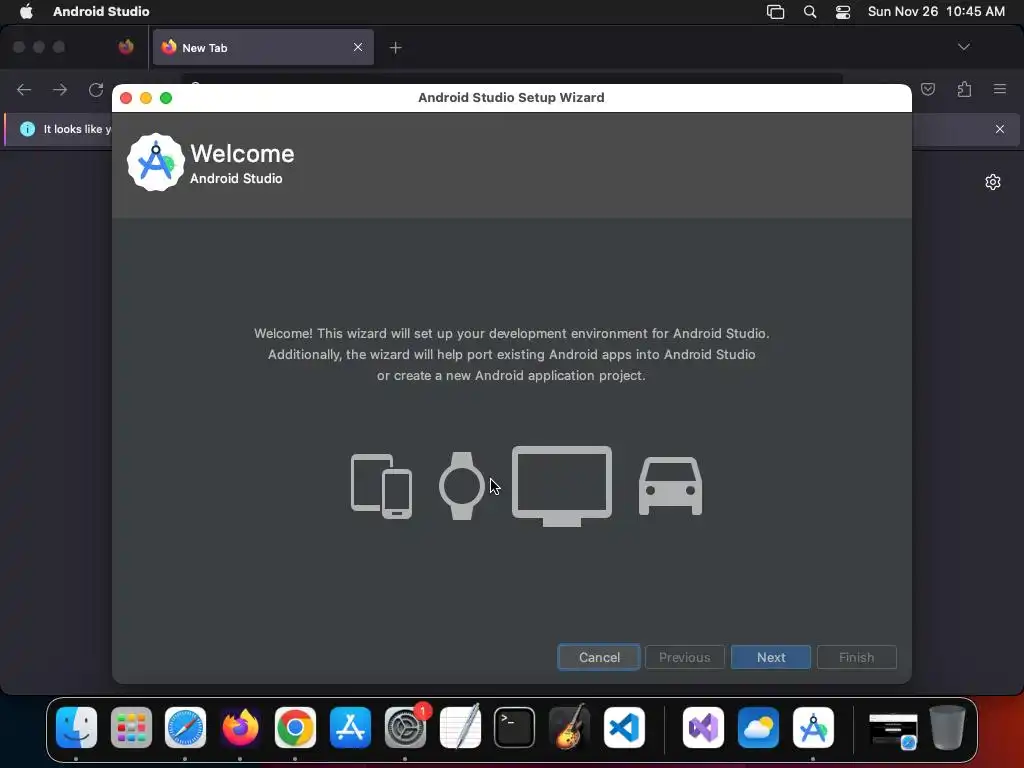Open the new tab page settings gear in Firefox

click(x=993, y=182)
